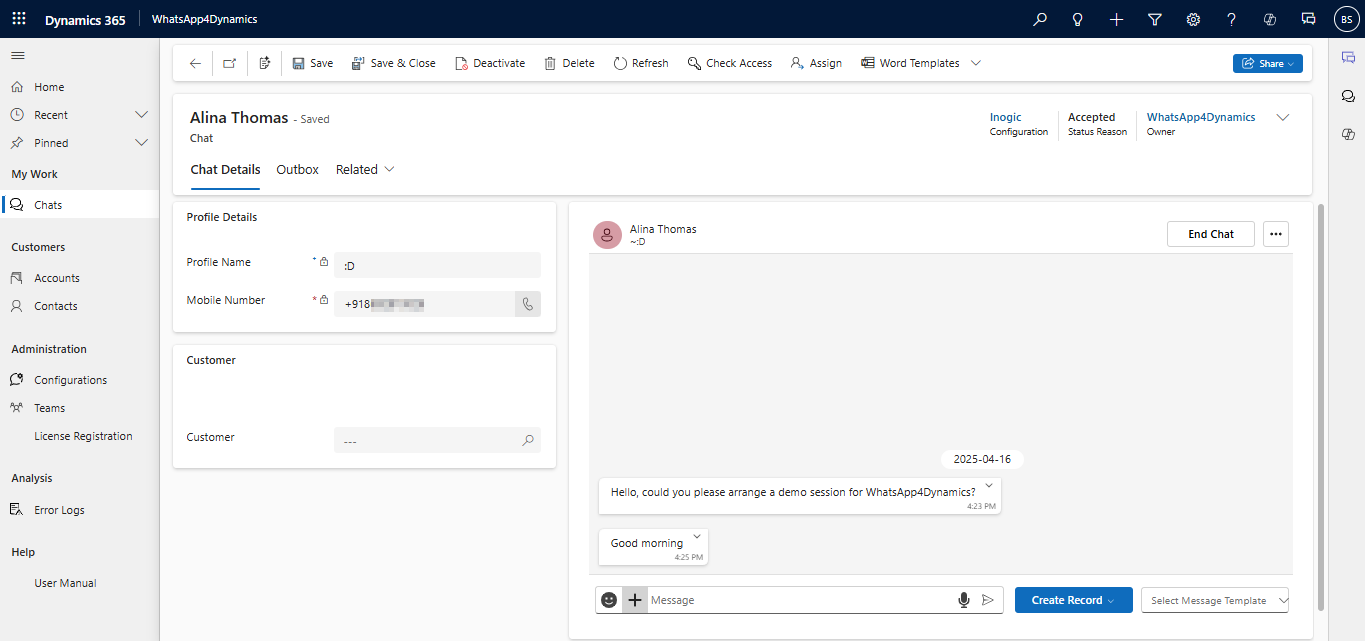Expand the Recent section in sidebar
The width and height of the screenshot is (1365, 641).
pos(141,115)
